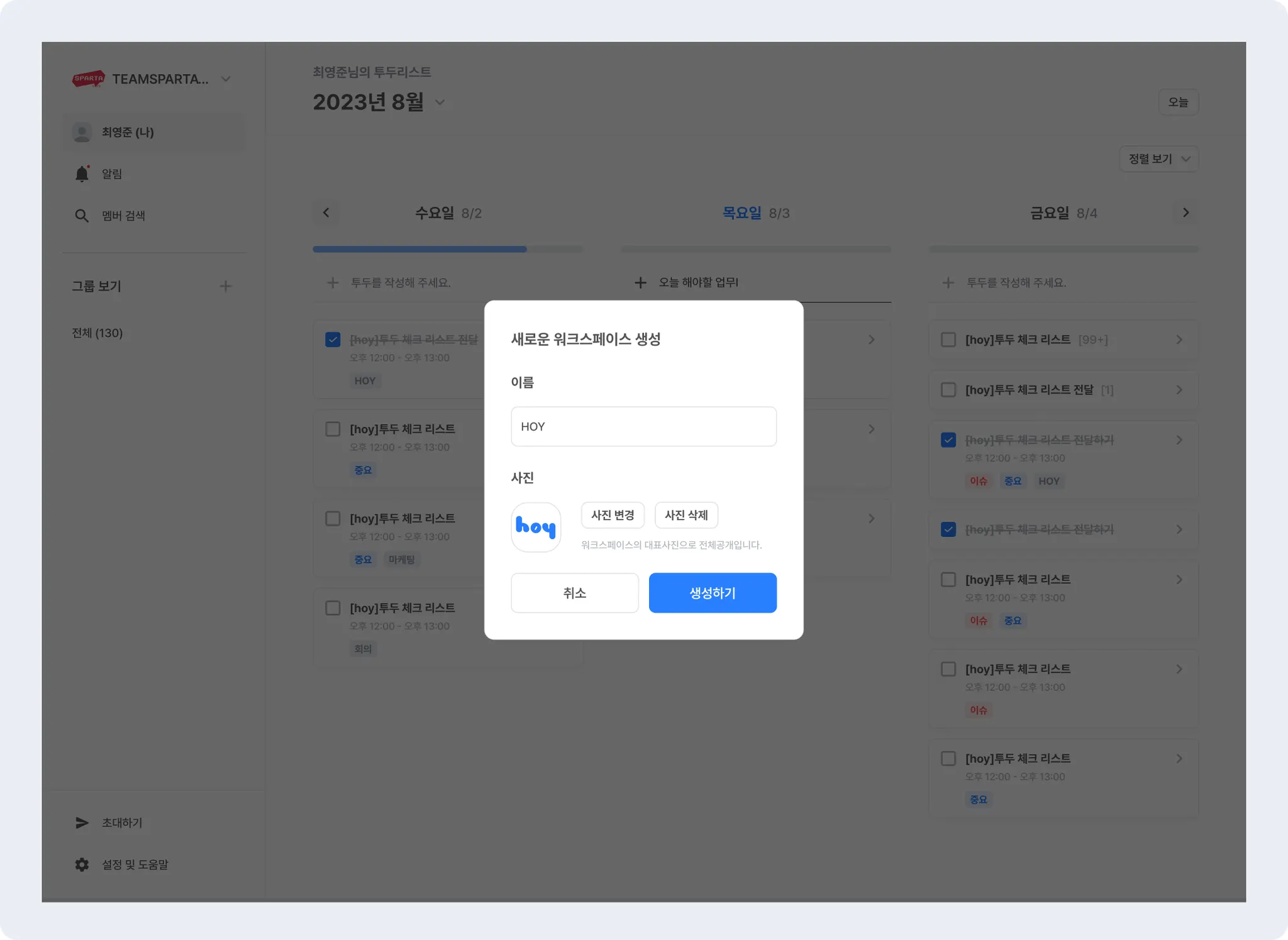This screenshot has width=1288, height=940.
Task: Click the SPARTA workspace logo
Action: pyautogui.click(x=88, y=79)
